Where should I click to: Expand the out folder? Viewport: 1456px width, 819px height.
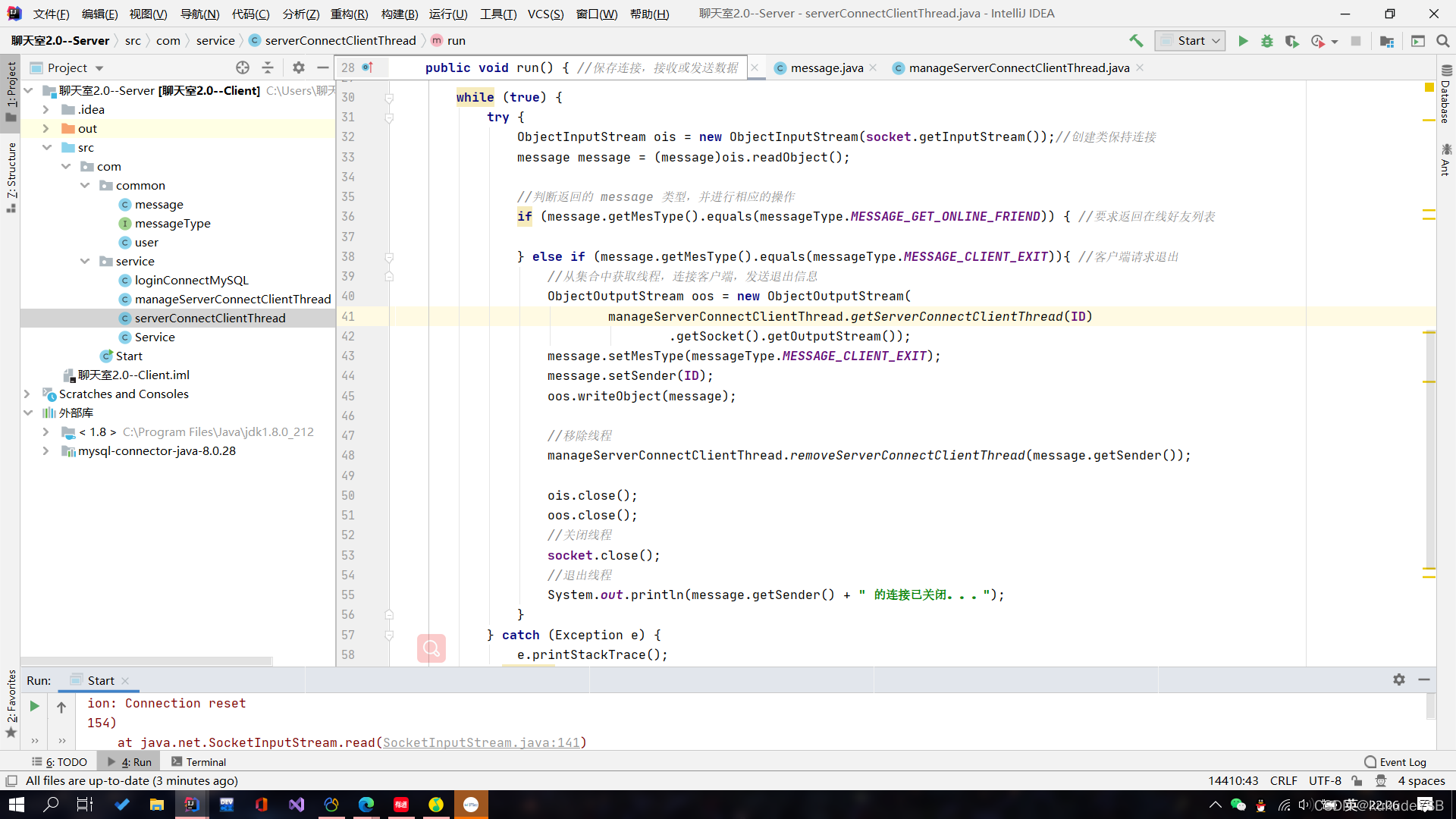coord(45,128)
